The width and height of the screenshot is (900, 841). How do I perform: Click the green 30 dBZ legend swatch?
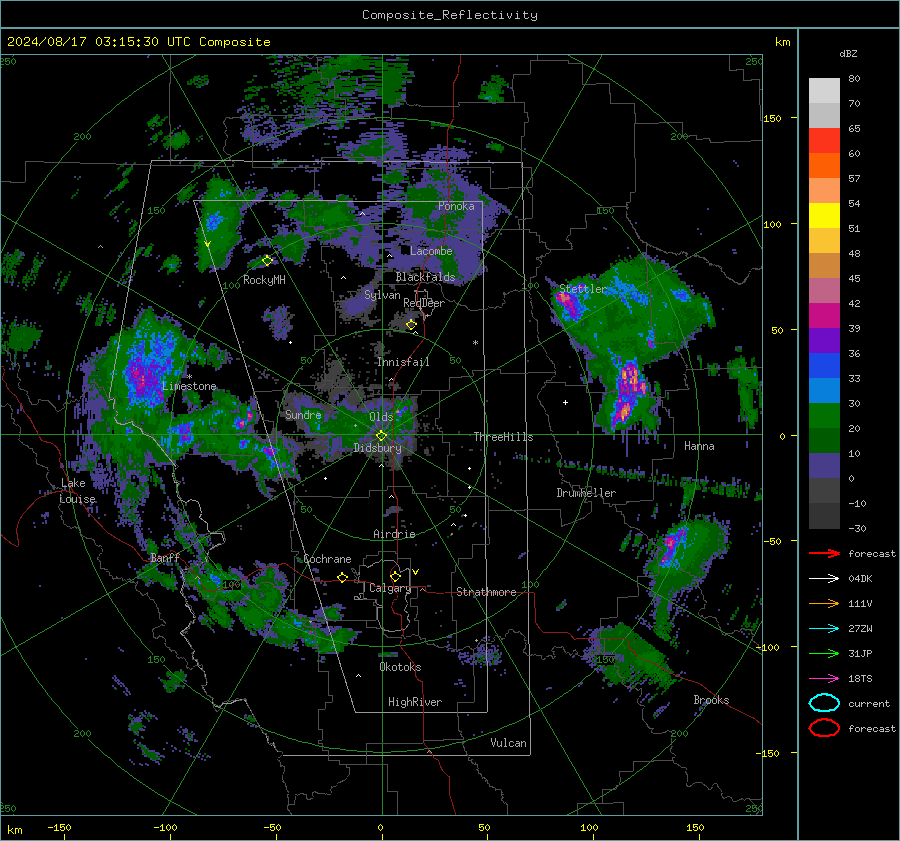click(824, 415)
